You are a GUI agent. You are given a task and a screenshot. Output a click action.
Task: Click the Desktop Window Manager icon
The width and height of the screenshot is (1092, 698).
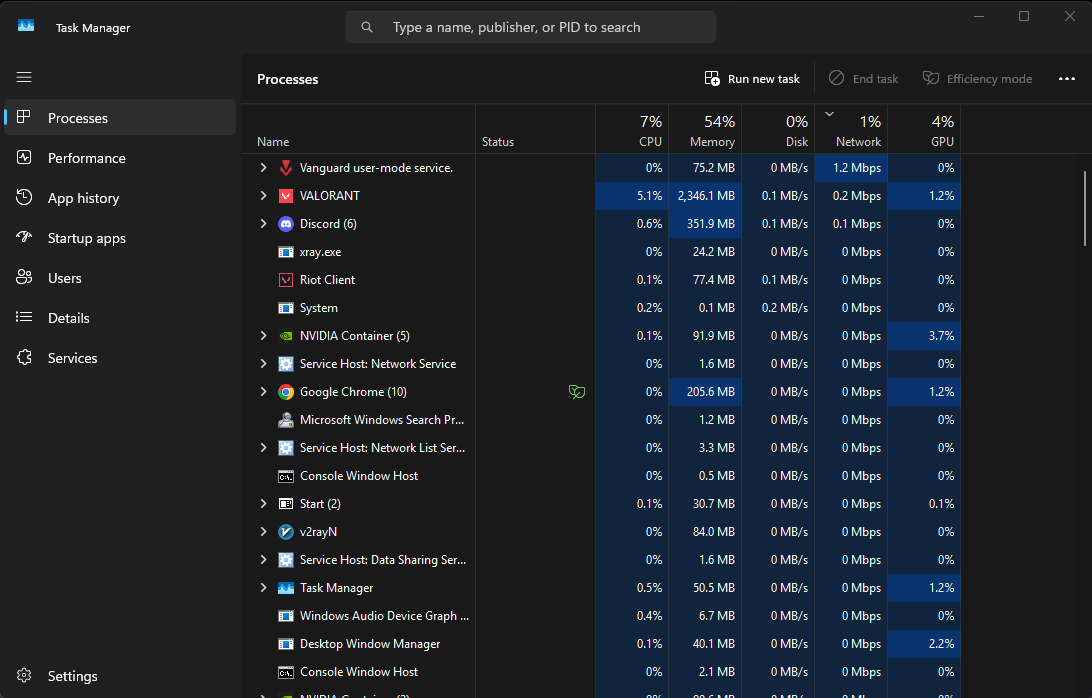point(286,644)
